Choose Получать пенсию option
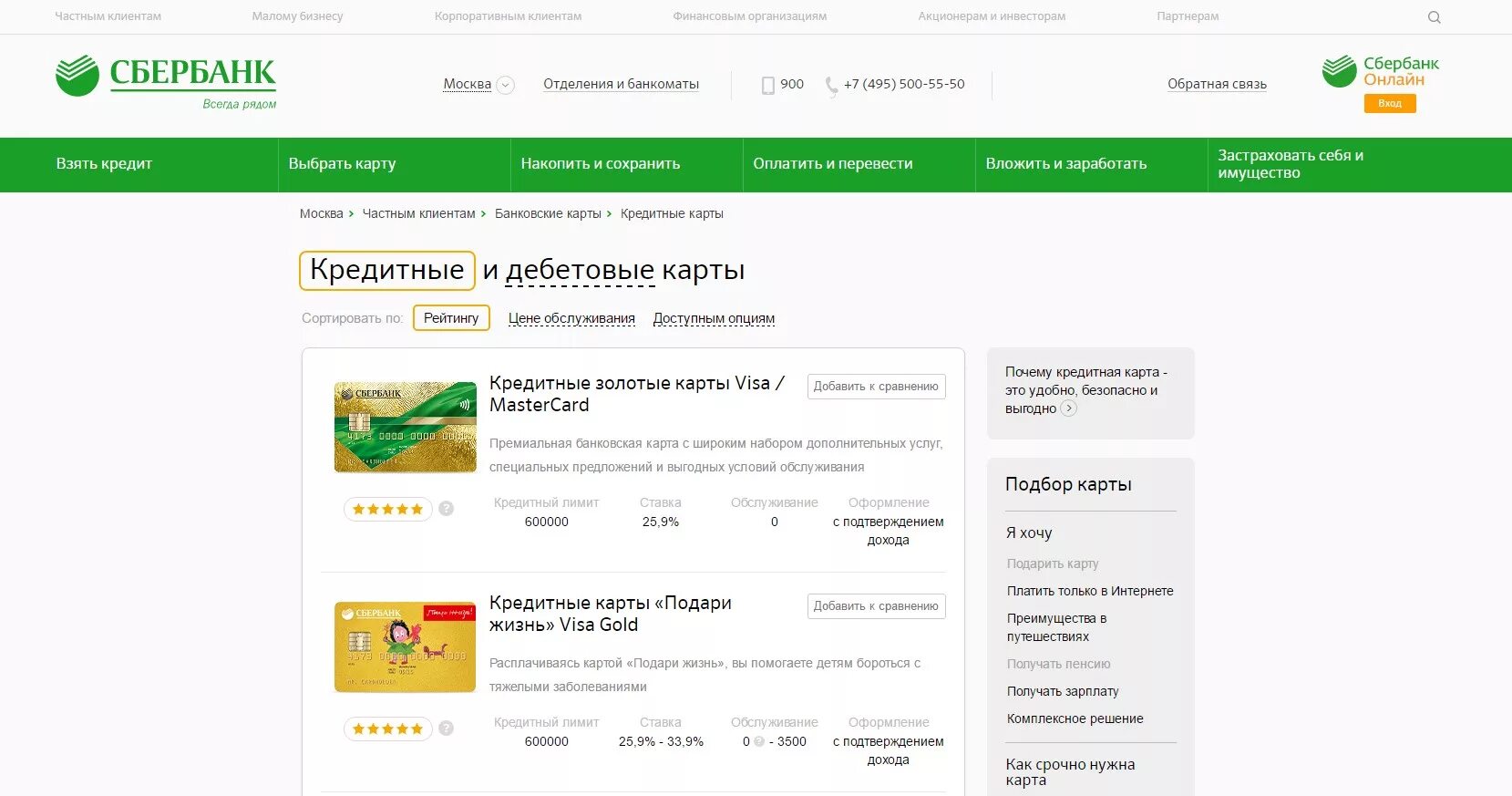1512x796 pixels. pos(1058,664)
